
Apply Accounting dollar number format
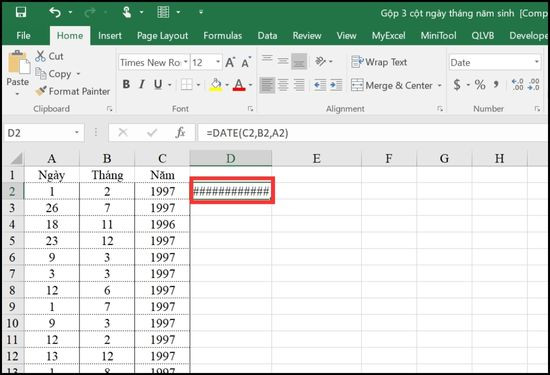coord(457,85)
